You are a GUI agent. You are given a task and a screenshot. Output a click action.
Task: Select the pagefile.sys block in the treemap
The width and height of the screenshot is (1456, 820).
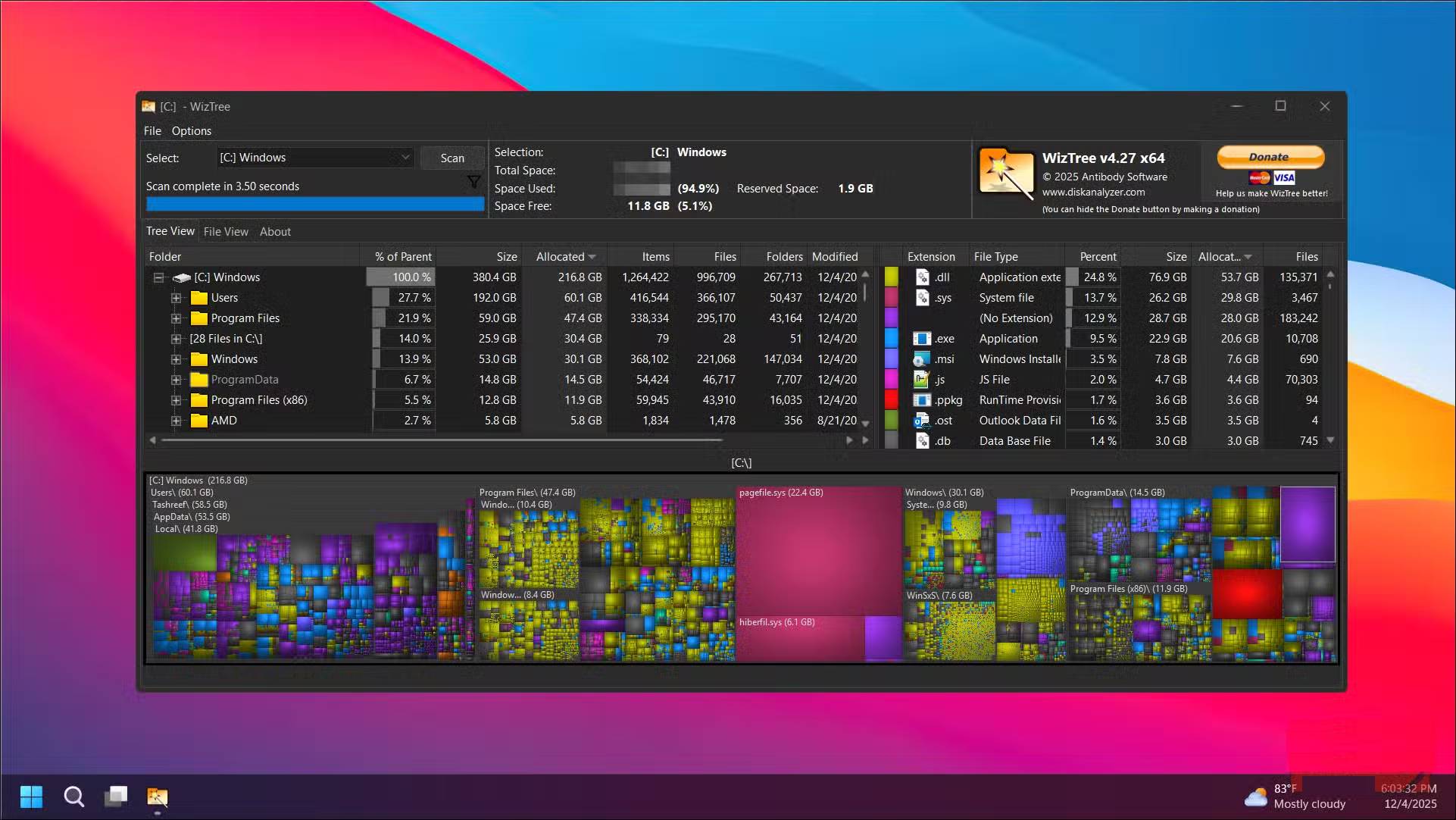point(818,553)
